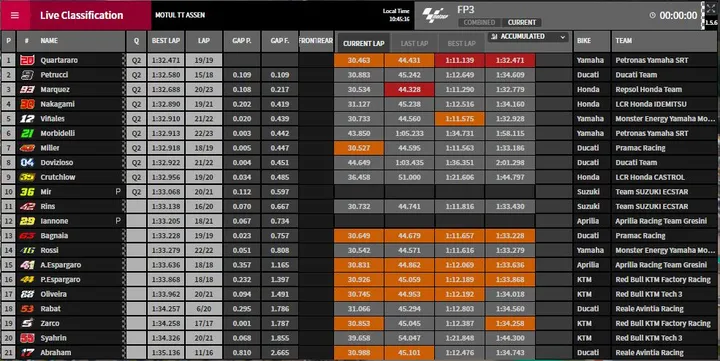This screenshot has height=361, width=720.
Task: Click Rabat's 6/20 lap count
Action: 204,309
